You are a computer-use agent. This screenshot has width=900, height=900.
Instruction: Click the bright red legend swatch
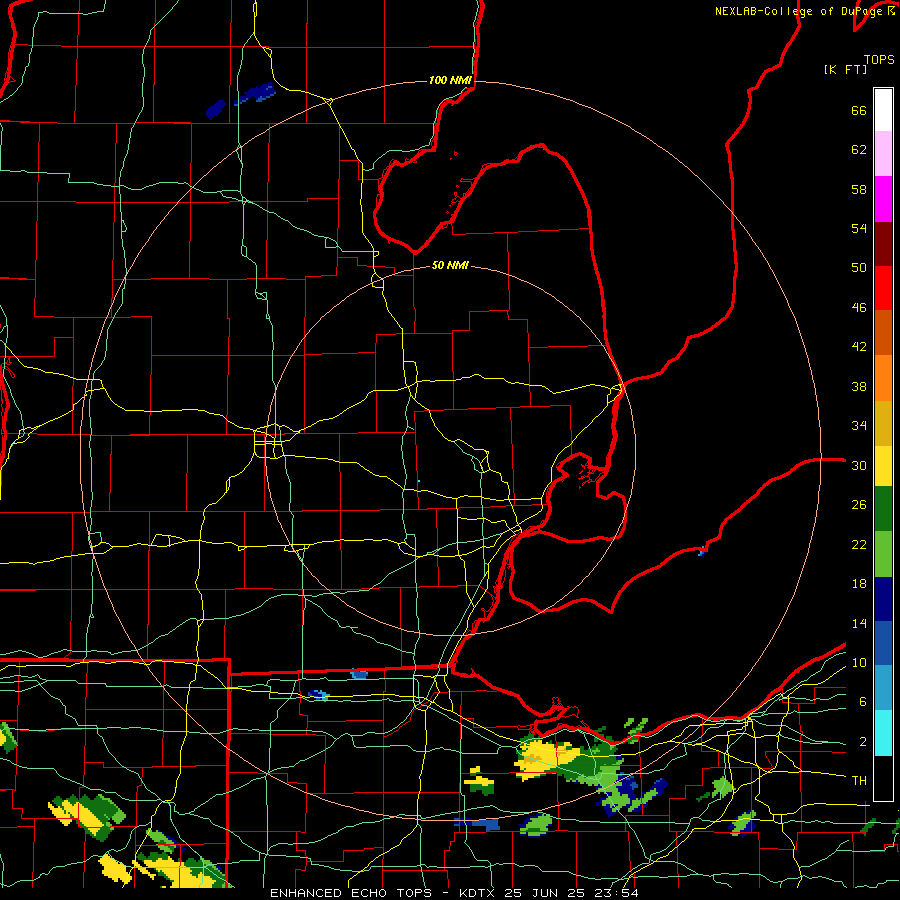(x=883, y=288)
